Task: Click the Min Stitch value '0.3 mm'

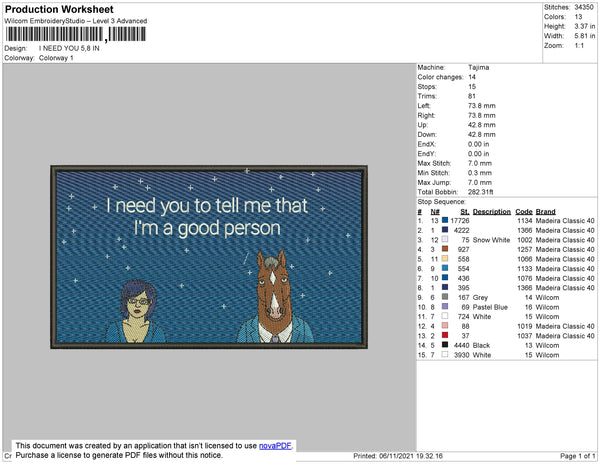Action: pyautogui.click(x=480, y=173)
